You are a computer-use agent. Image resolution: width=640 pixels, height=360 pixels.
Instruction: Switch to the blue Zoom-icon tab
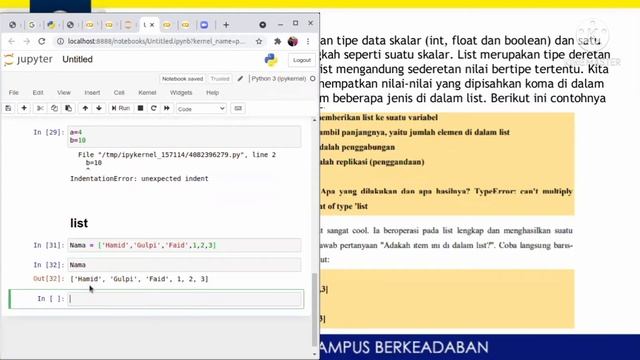204,25
